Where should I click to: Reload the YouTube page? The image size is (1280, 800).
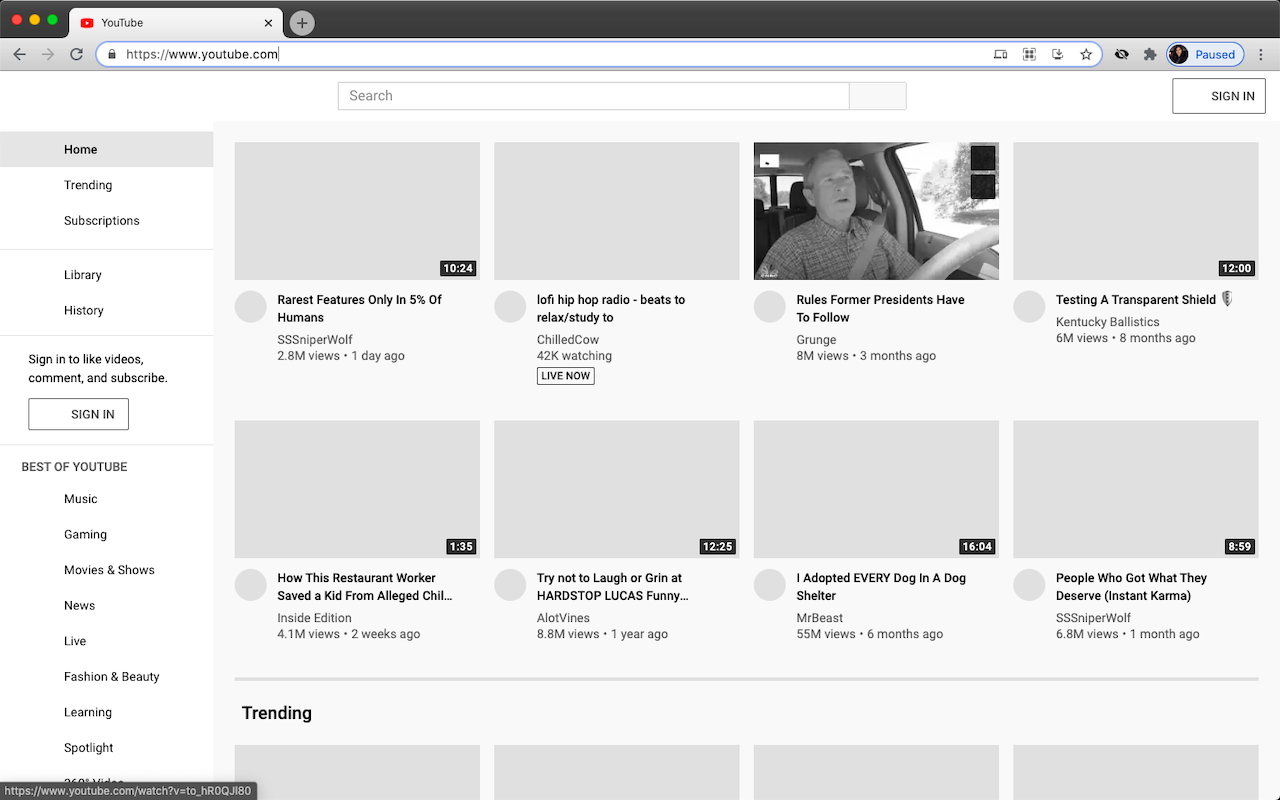click(76, 54)
